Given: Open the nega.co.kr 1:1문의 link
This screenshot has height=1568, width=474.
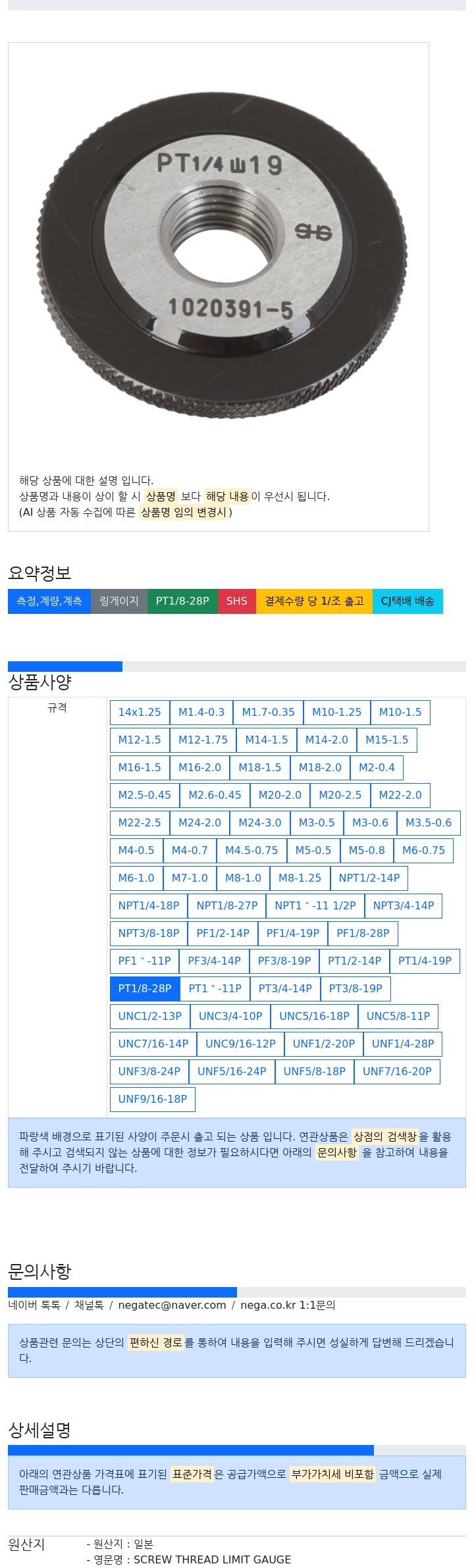Looking at the screenshot, I should tap(288, 1305).
